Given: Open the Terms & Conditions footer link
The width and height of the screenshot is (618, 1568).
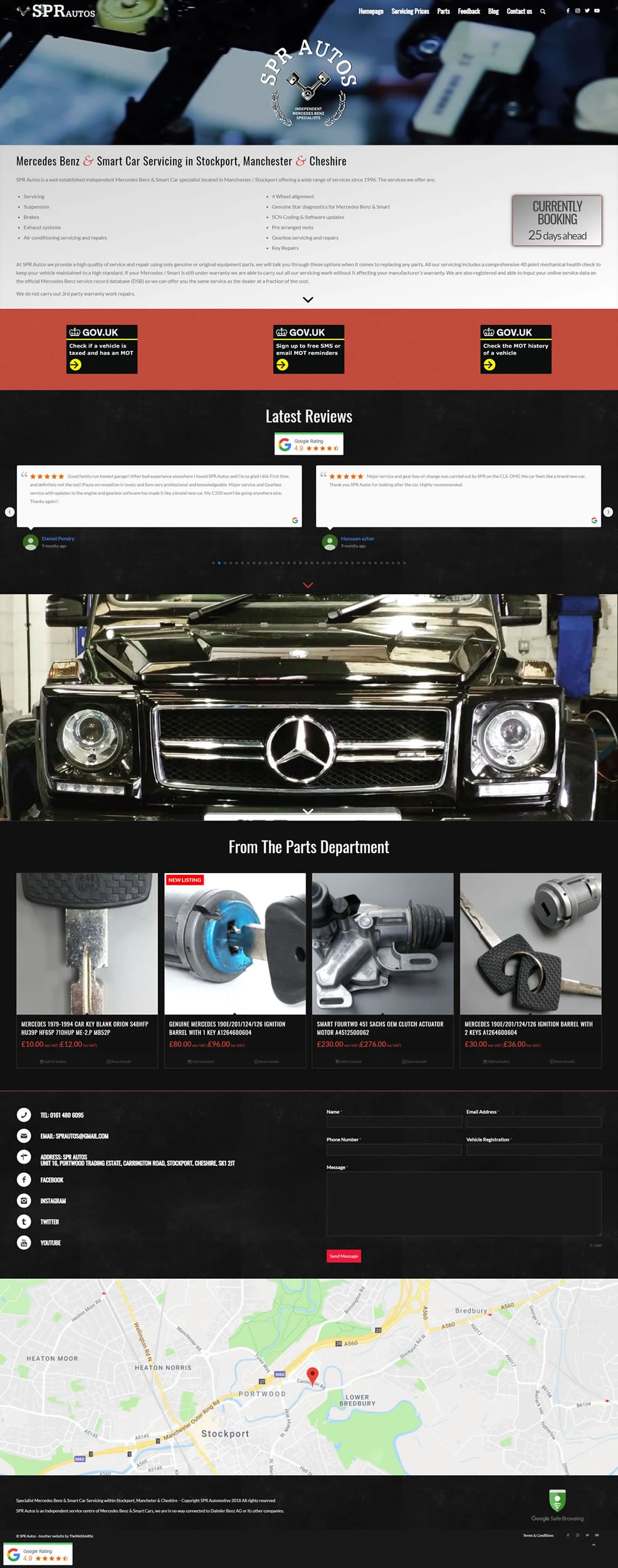Looking at the screenshot, I should (538, 1535).
